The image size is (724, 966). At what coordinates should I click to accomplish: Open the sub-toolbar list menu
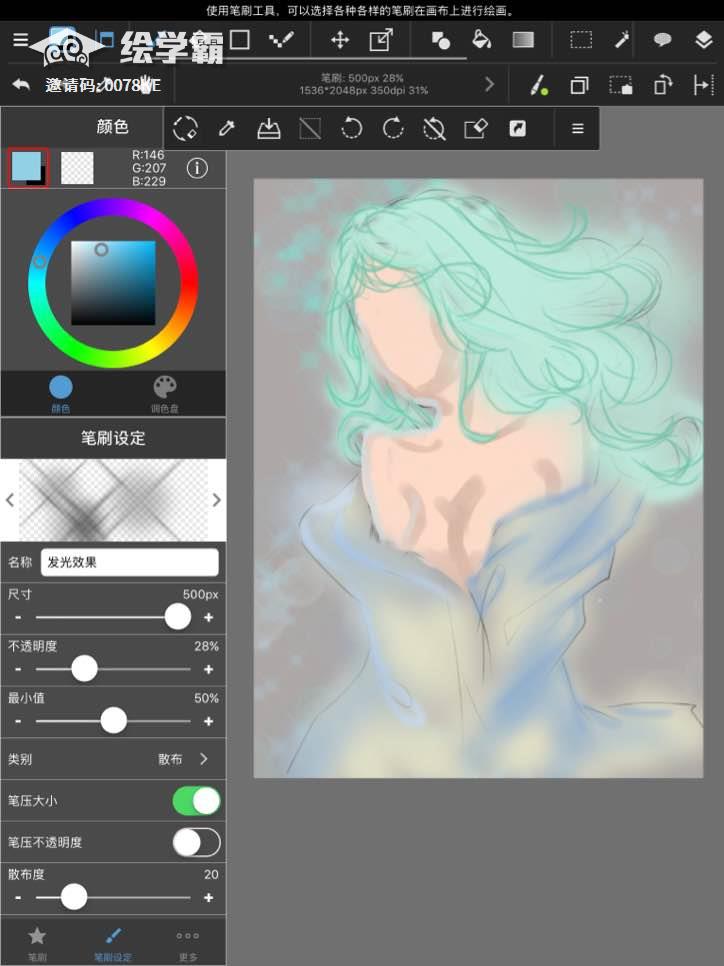coord(577,128)
